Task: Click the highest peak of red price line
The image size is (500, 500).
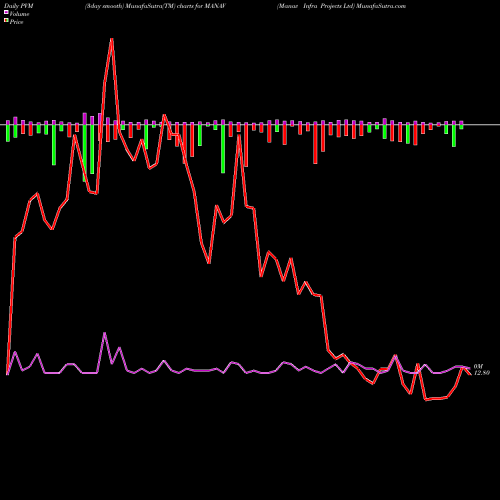Action: [112, 39]
